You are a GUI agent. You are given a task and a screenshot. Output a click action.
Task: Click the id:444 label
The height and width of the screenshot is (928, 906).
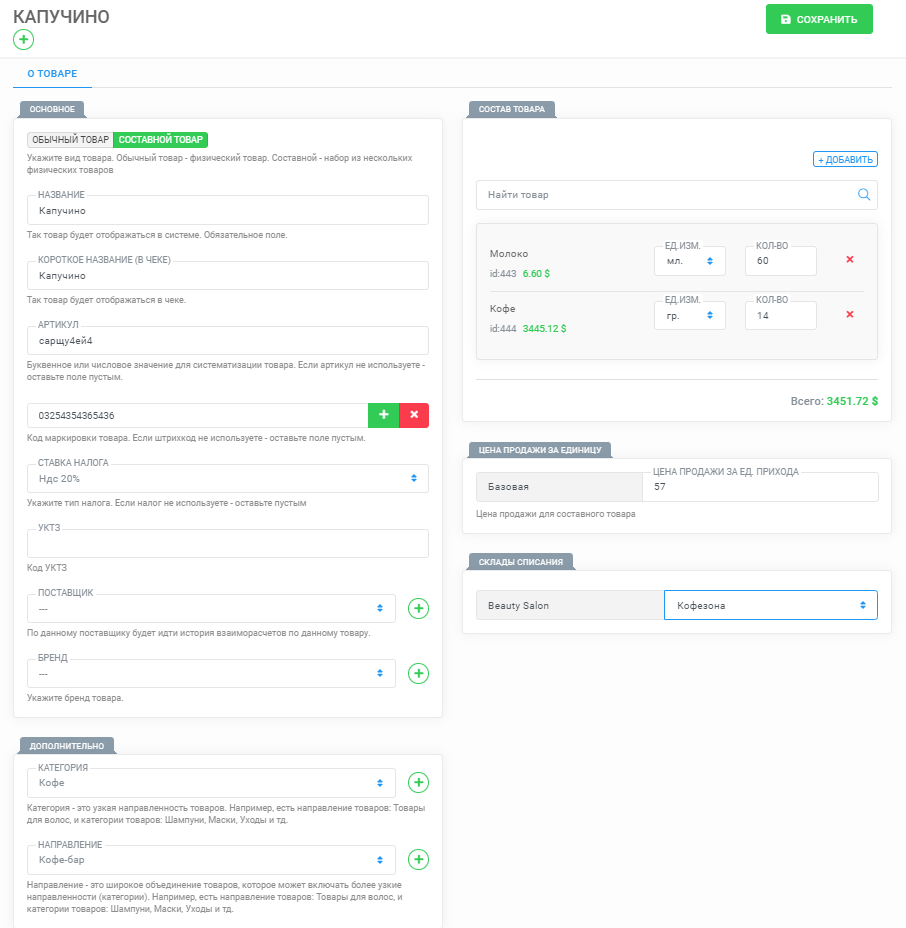(x=503, y=328)
